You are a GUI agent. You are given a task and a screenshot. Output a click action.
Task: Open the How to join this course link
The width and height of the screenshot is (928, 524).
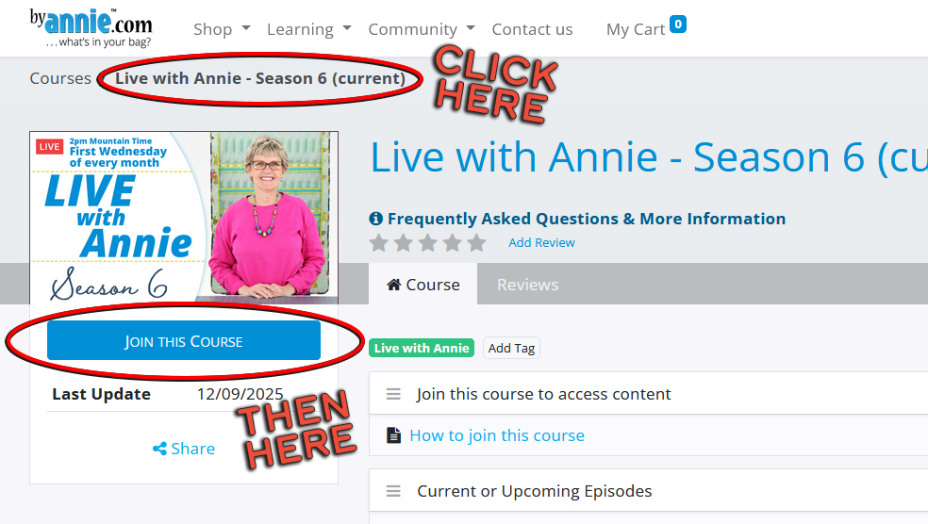click(x=497, y=436)
